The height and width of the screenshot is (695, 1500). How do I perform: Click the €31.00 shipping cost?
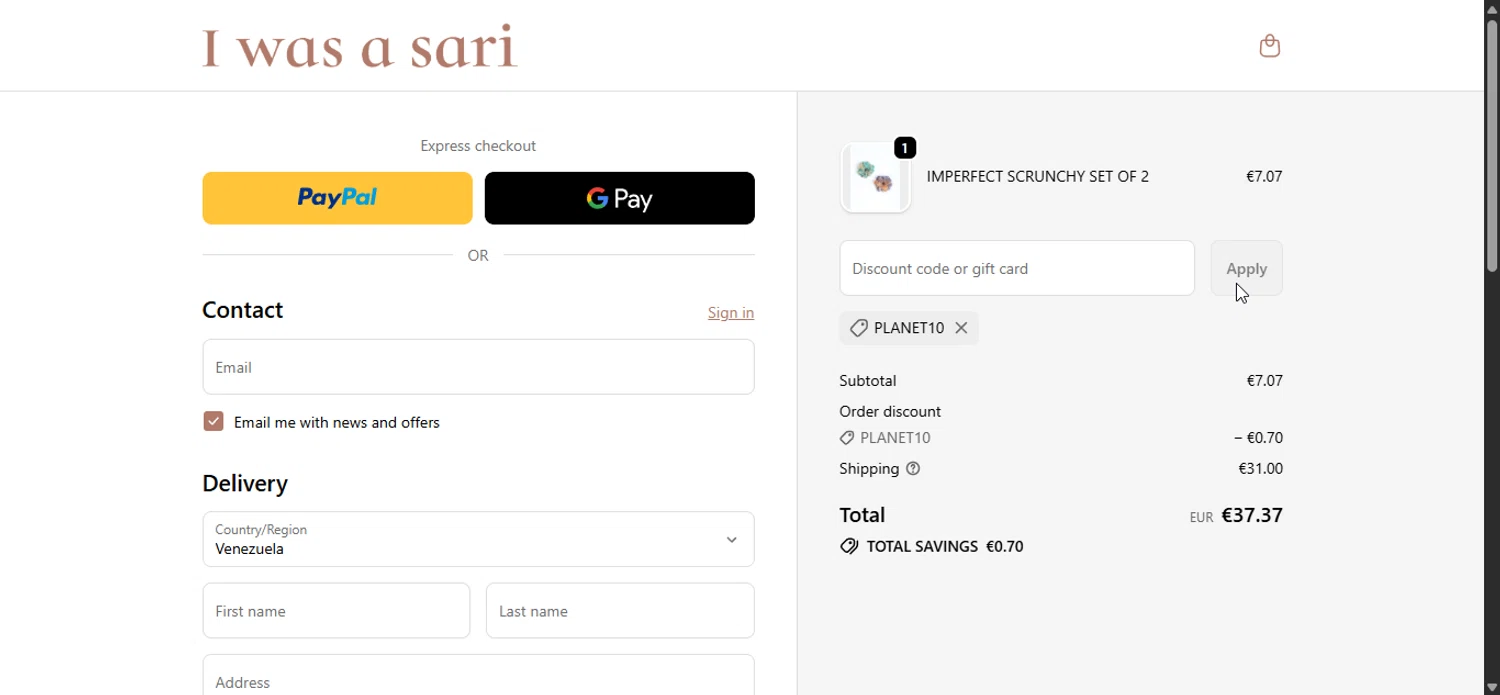click(x=1260, y=468)
